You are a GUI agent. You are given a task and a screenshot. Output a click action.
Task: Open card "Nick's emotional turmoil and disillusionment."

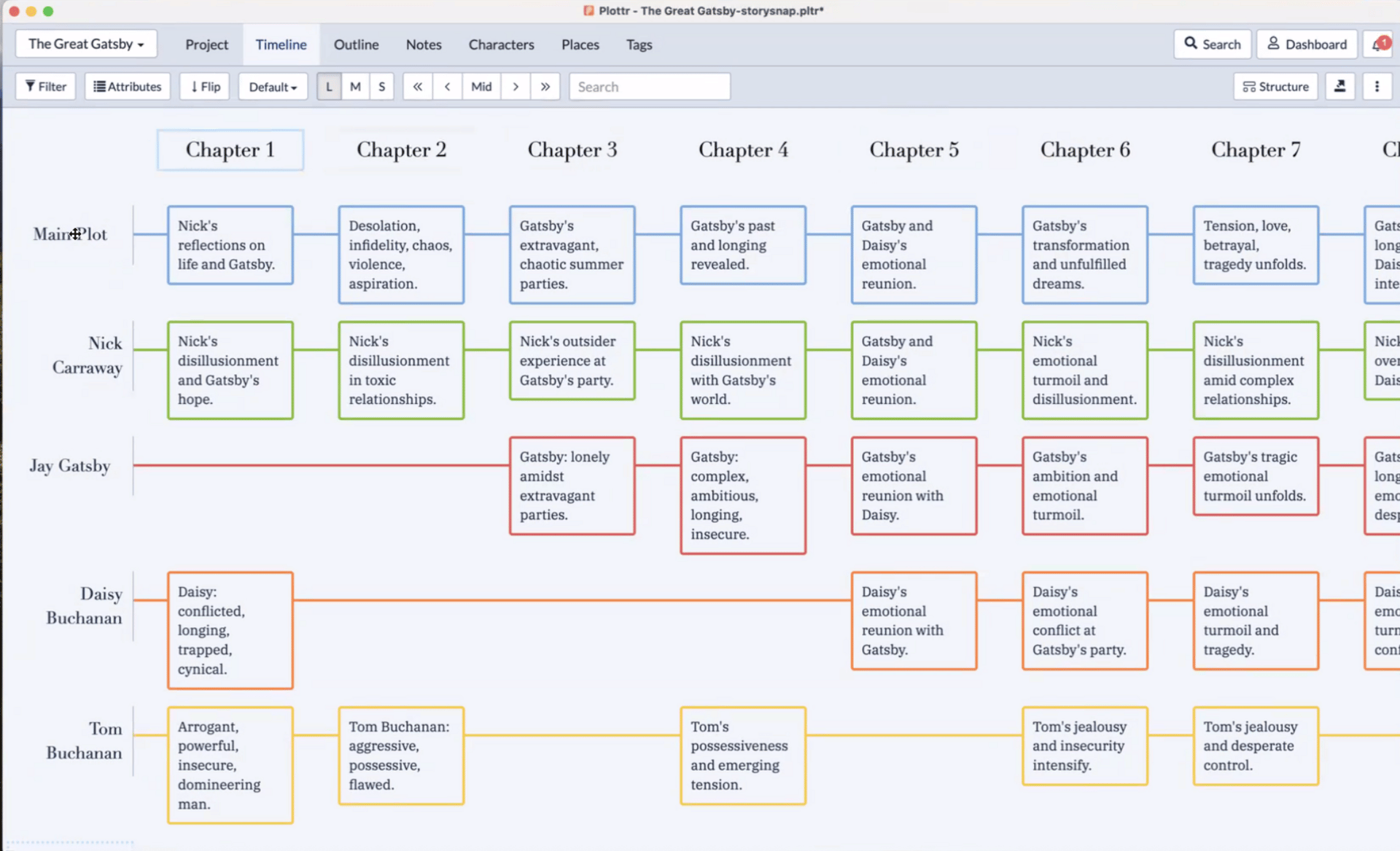(x=1085, y=370)
